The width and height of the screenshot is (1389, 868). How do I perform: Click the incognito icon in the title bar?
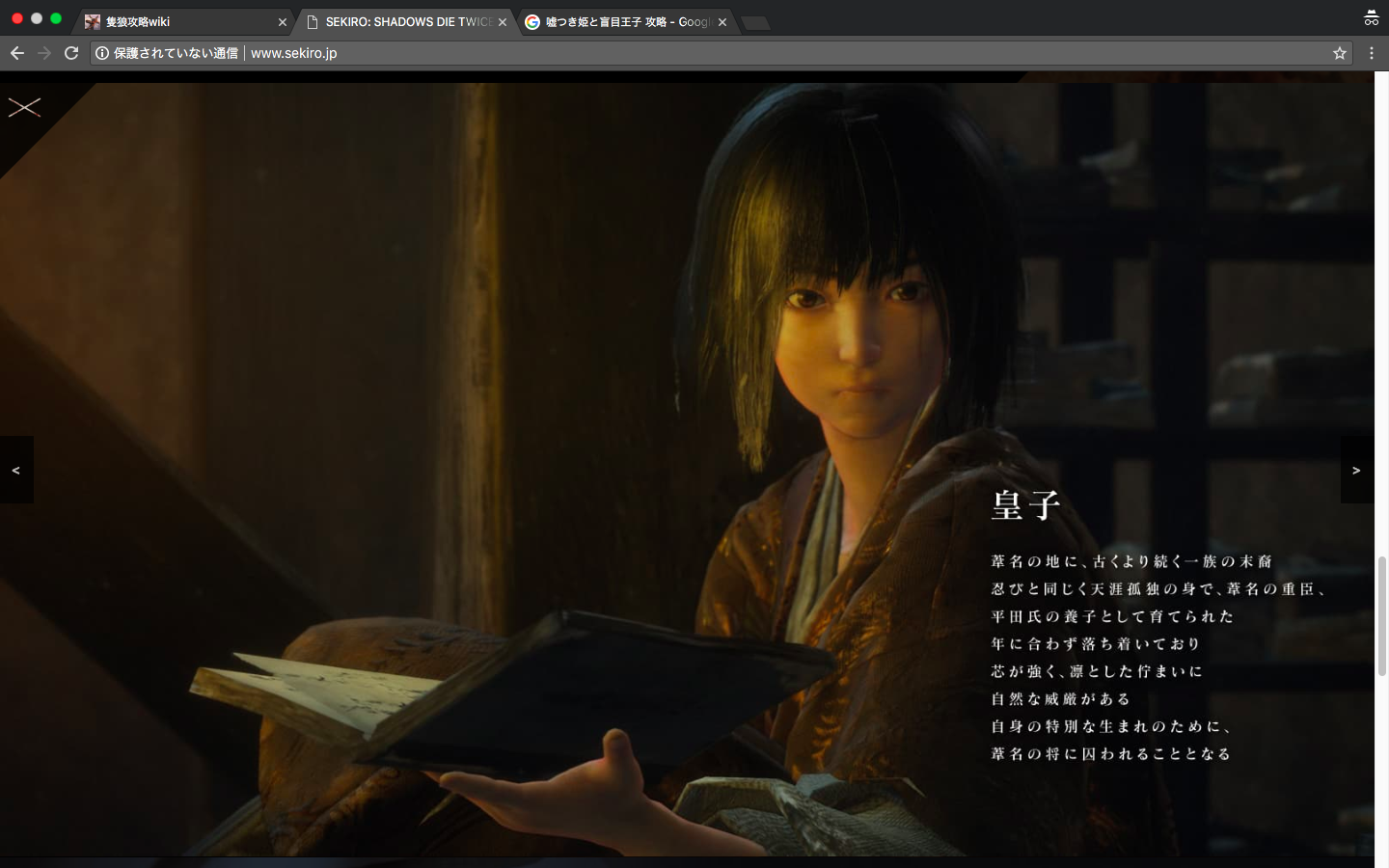(x=1371, y=17)
